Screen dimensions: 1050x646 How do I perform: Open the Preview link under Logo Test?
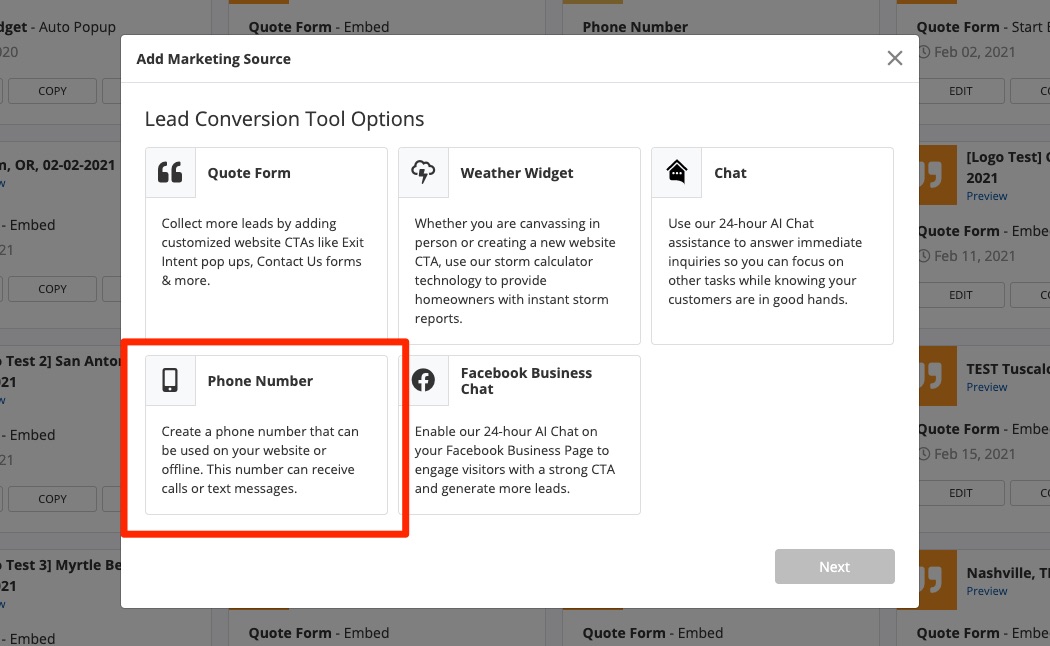987,196
